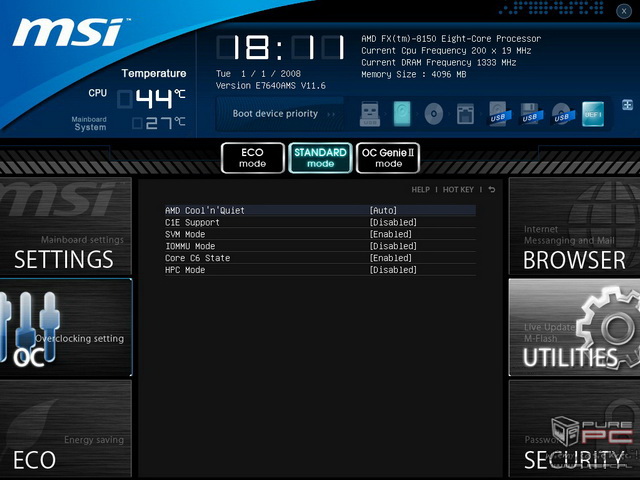Select the UEFI boot device icon
This screenshot has height=480, width=640.
(593, 114)
